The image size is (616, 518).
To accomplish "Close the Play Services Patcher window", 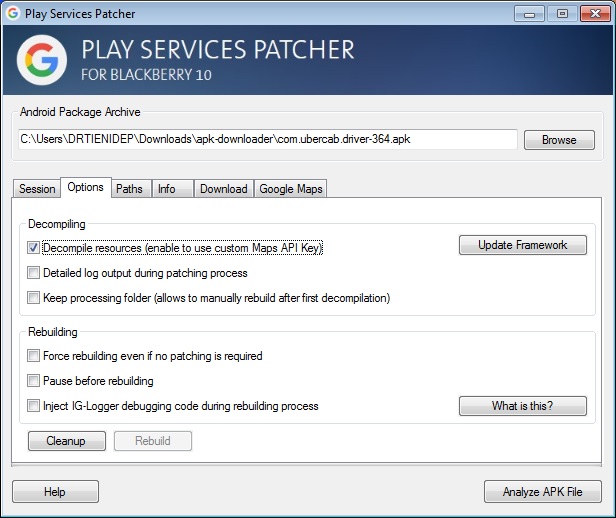I will point(595,14).
